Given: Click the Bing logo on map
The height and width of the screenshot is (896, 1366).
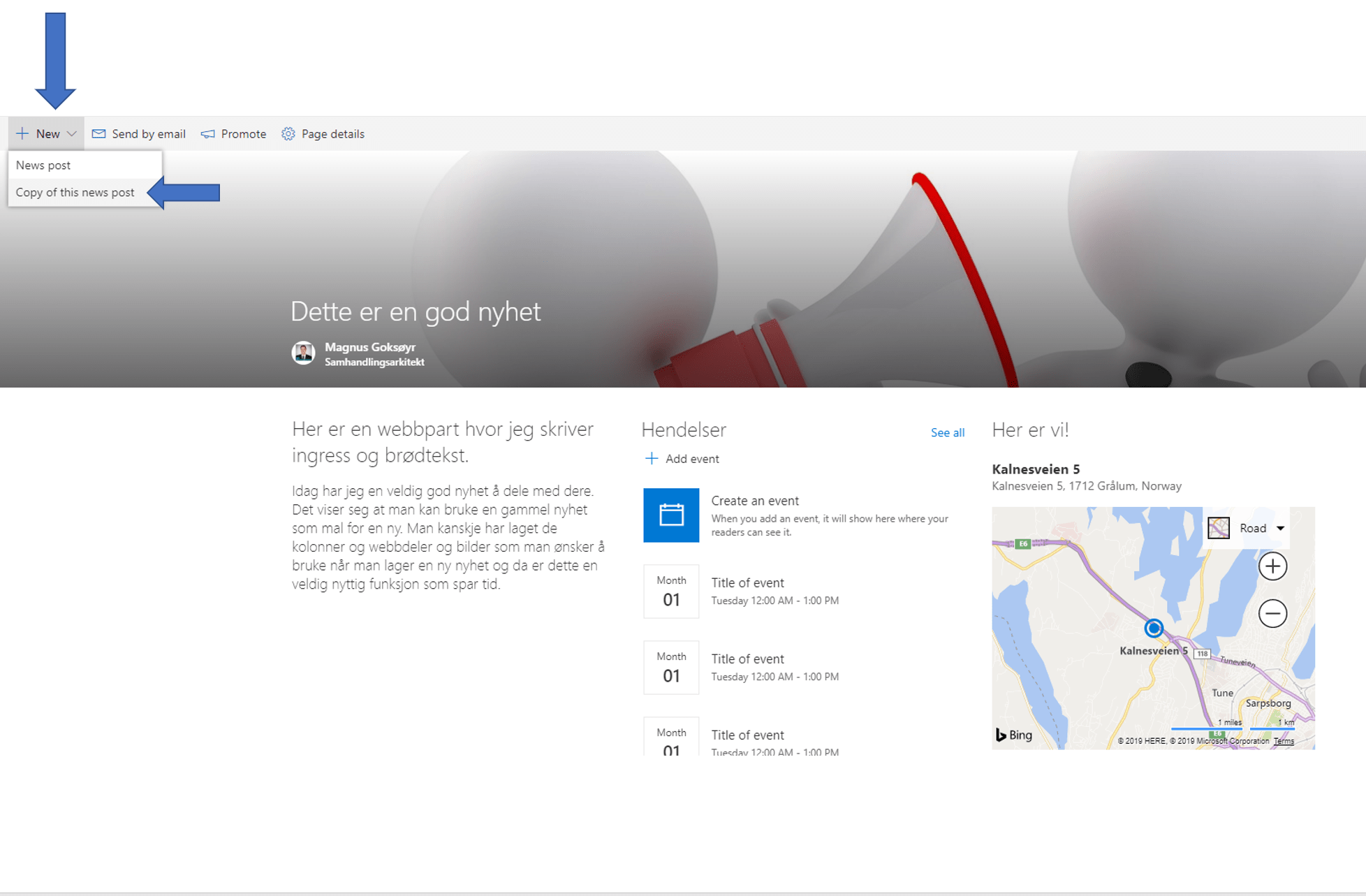Looking at the screenshot, I should pyautogui.click(x=1014, y=735).
